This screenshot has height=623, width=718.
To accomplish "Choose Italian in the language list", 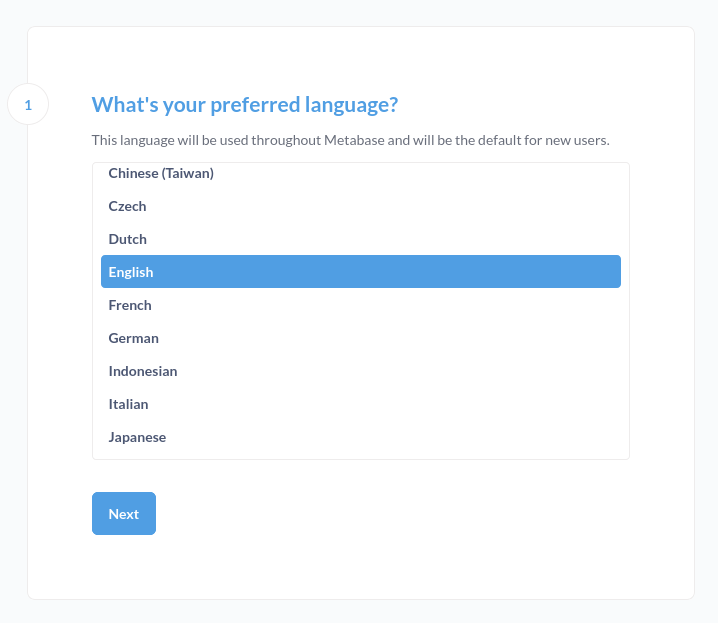I will (x=361, y=404).
